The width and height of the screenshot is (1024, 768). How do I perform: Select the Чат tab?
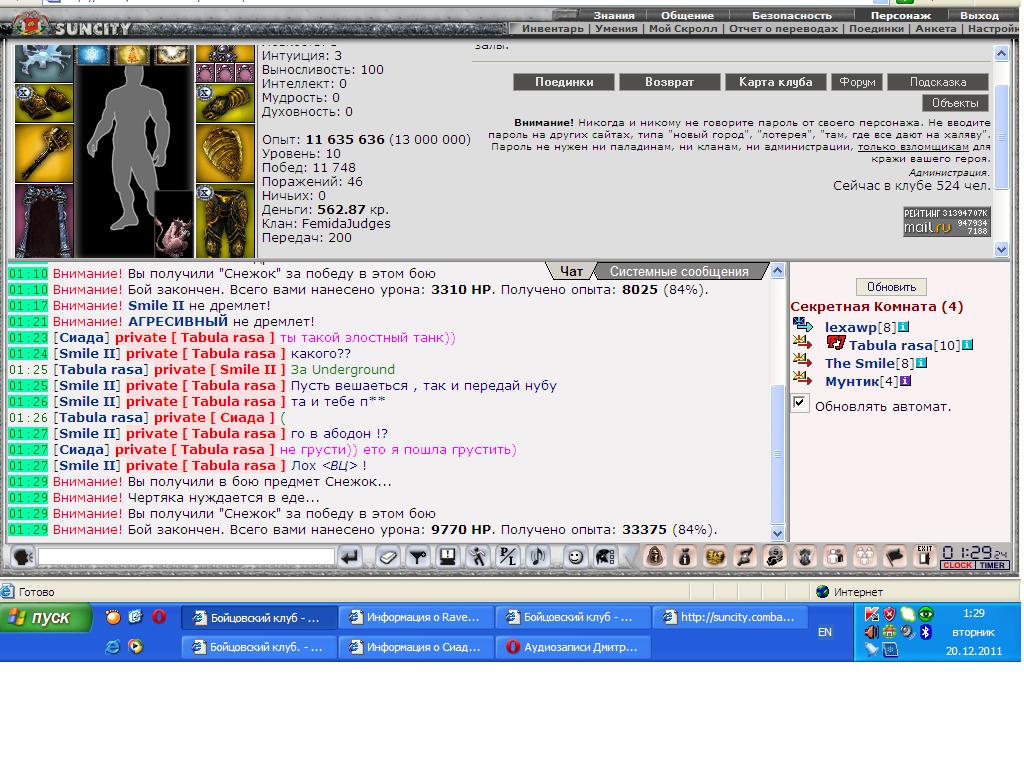pos(571,271)
